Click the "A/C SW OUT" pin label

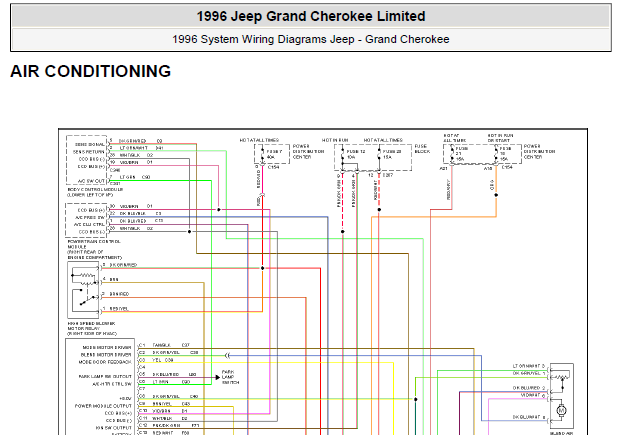point(91,181)
